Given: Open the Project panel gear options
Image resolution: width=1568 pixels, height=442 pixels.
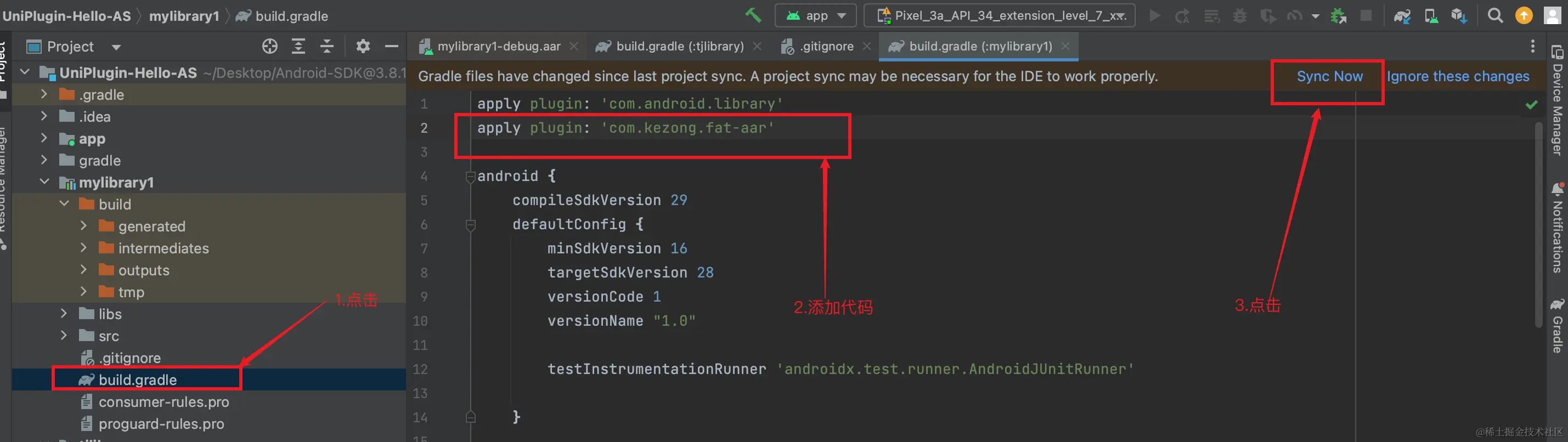Looking at the screenshot, I should coord(363,46).
